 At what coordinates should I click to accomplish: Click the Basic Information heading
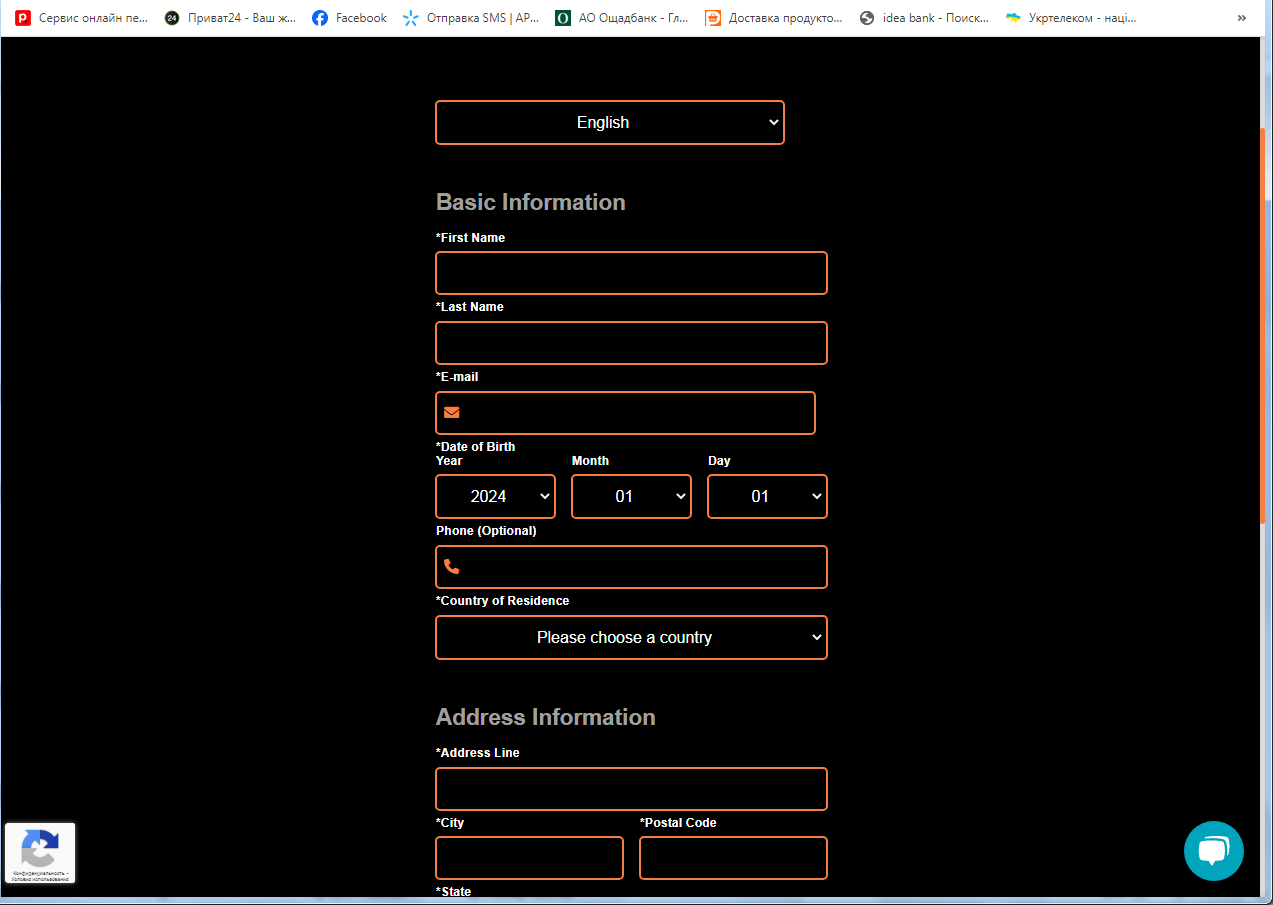click(x=531, y=202)
